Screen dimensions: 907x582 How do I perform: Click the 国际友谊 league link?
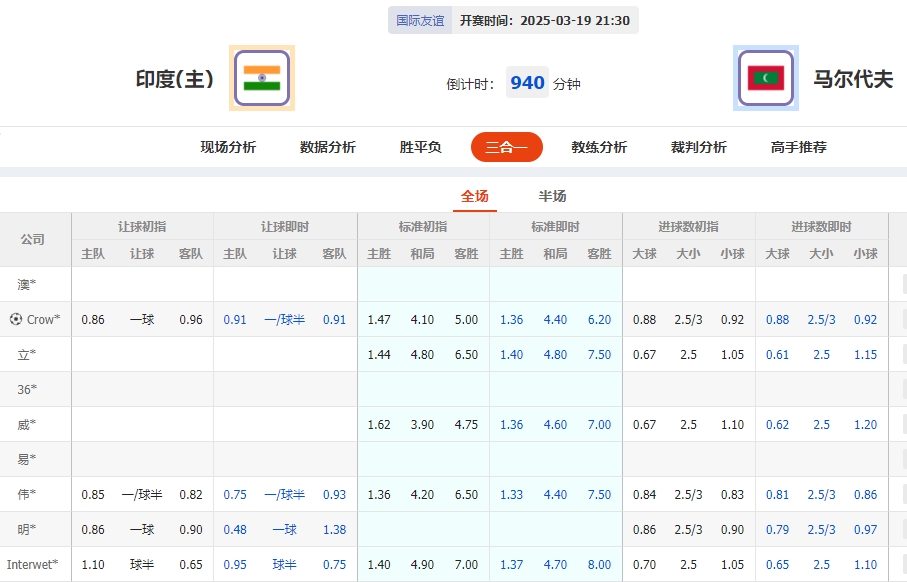pos(419,19)
